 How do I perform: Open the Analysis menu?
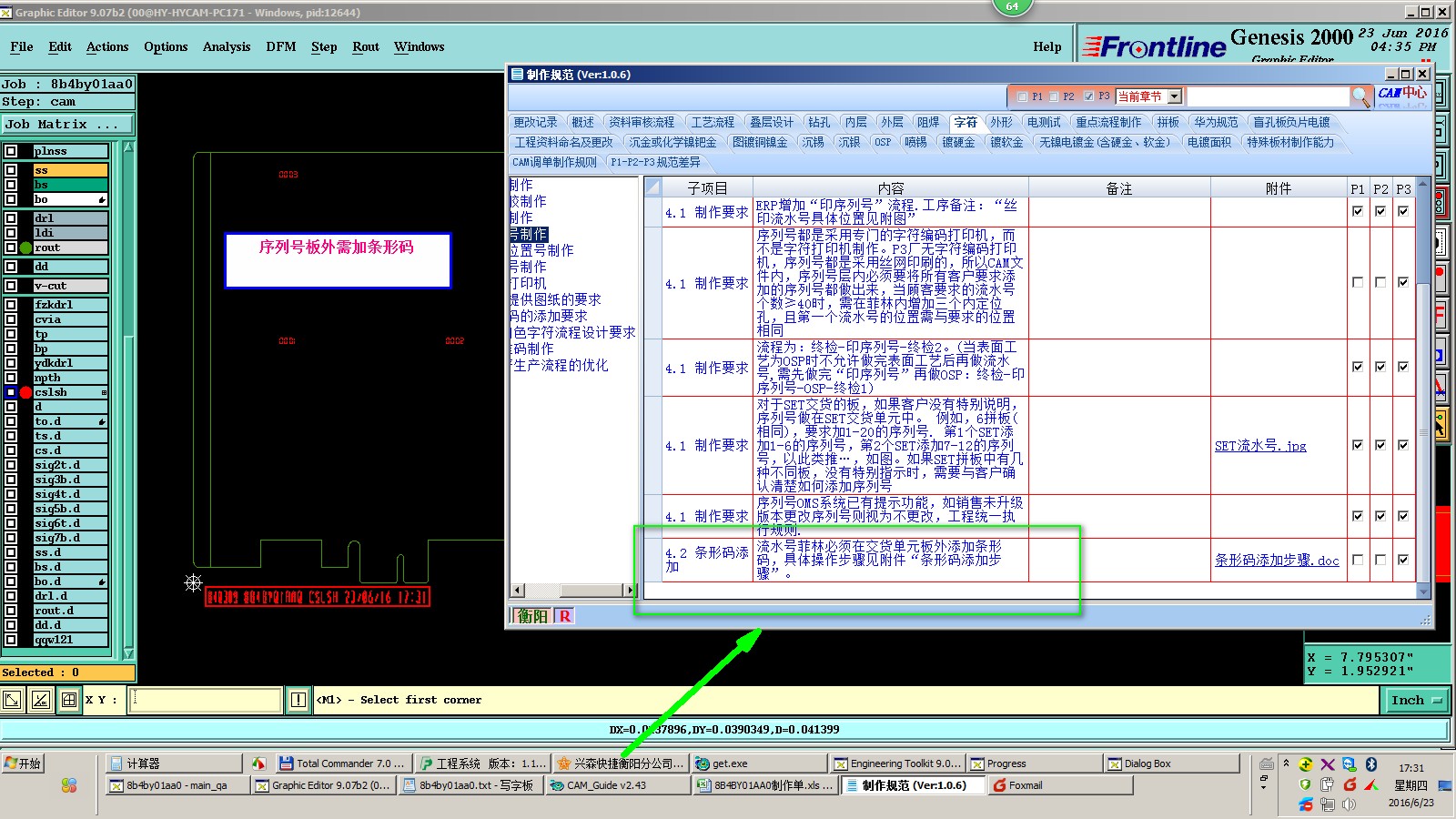pyautogui.click(x=227, y=47)
